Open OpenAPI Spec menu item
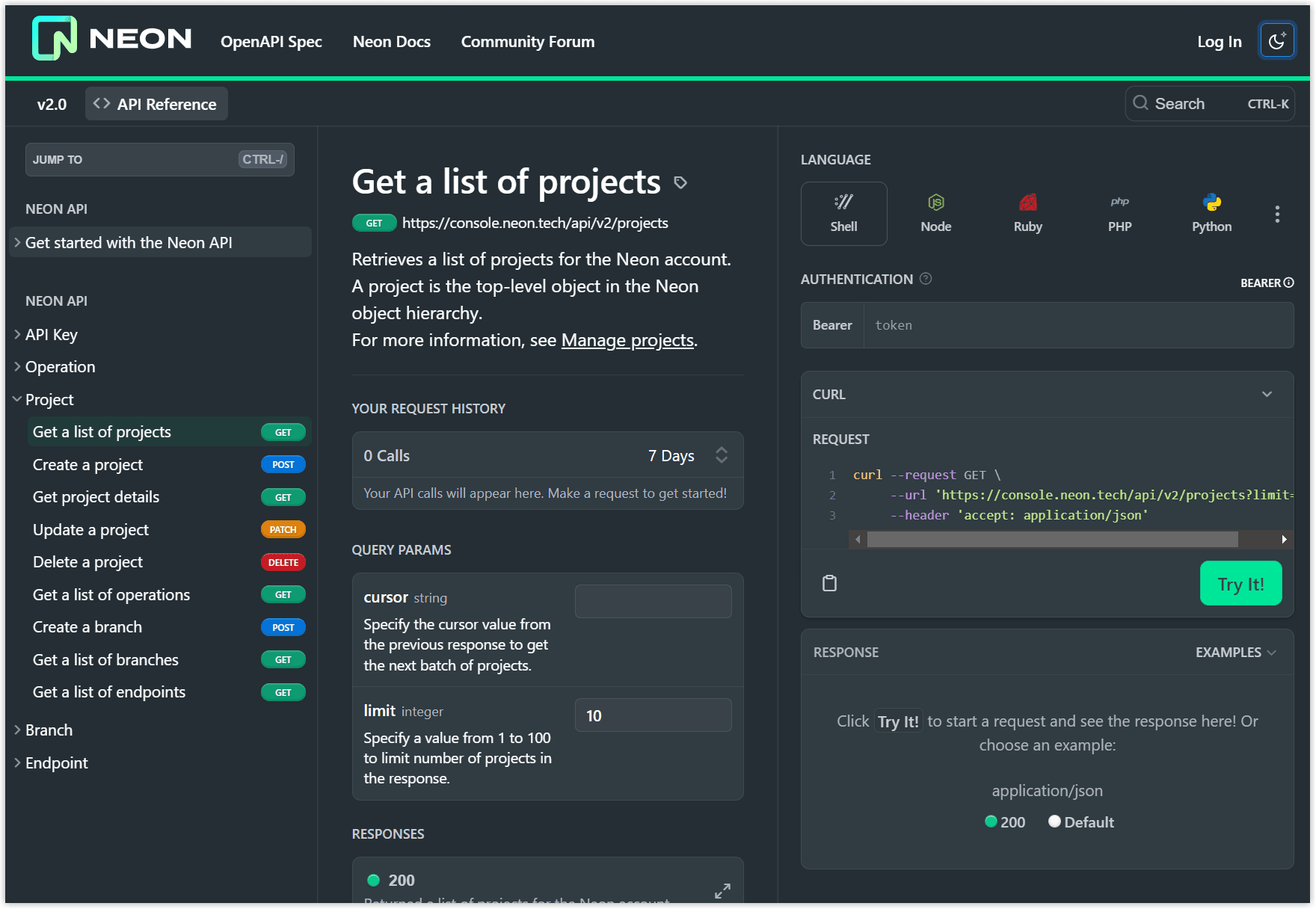 271,42
